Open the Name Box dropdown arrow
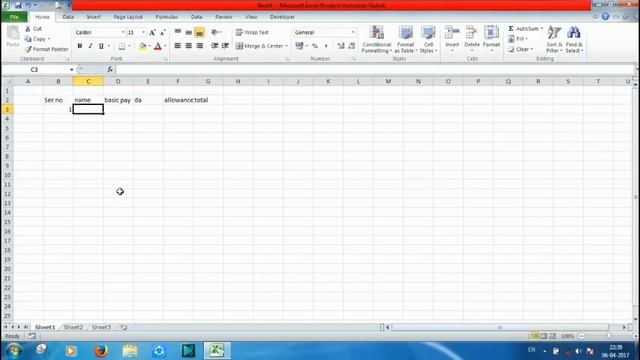 71,69
